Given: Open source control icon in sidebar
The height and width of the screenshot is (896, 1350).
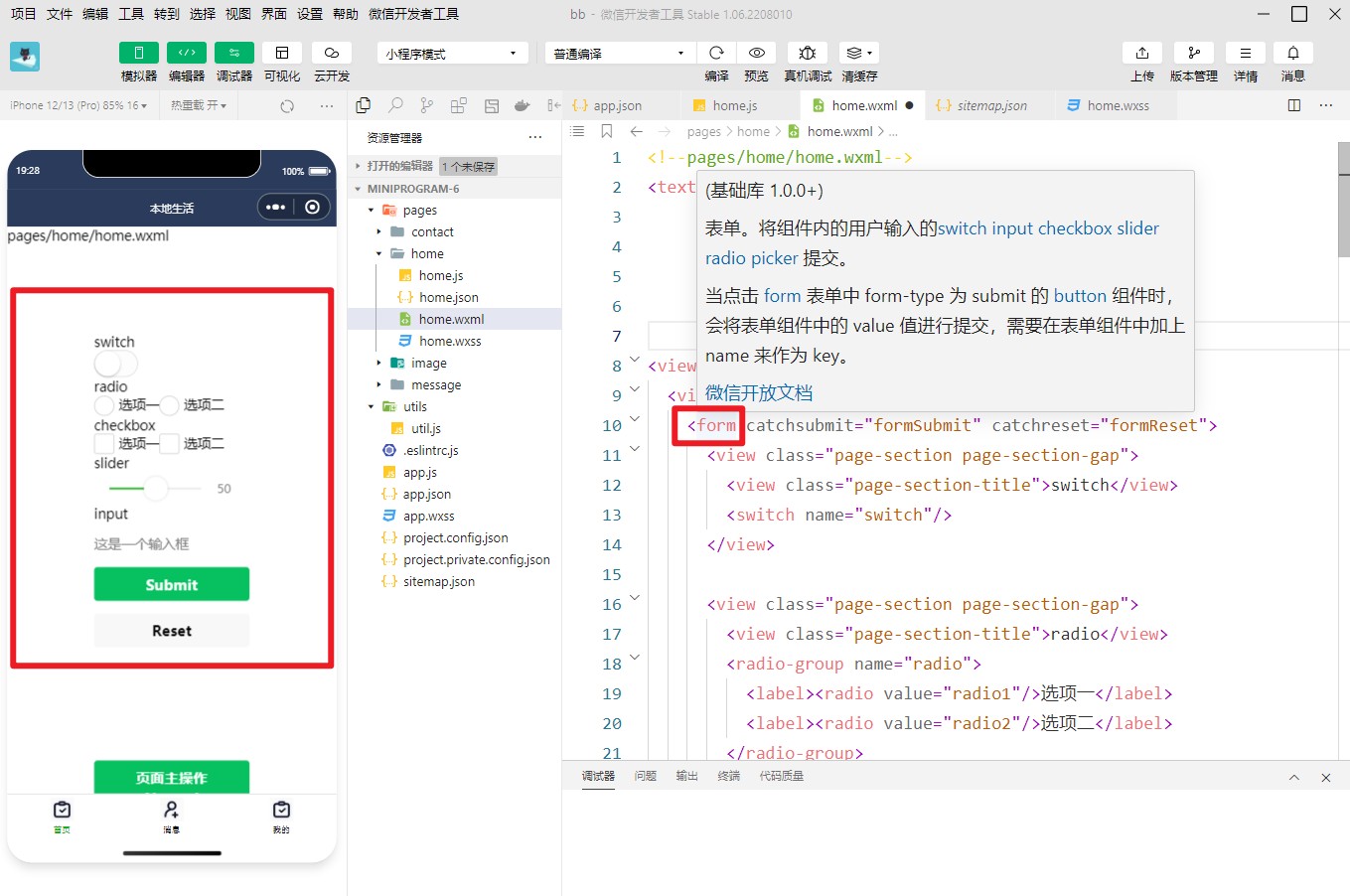Looking at the screenshot, I should [427, 105].
